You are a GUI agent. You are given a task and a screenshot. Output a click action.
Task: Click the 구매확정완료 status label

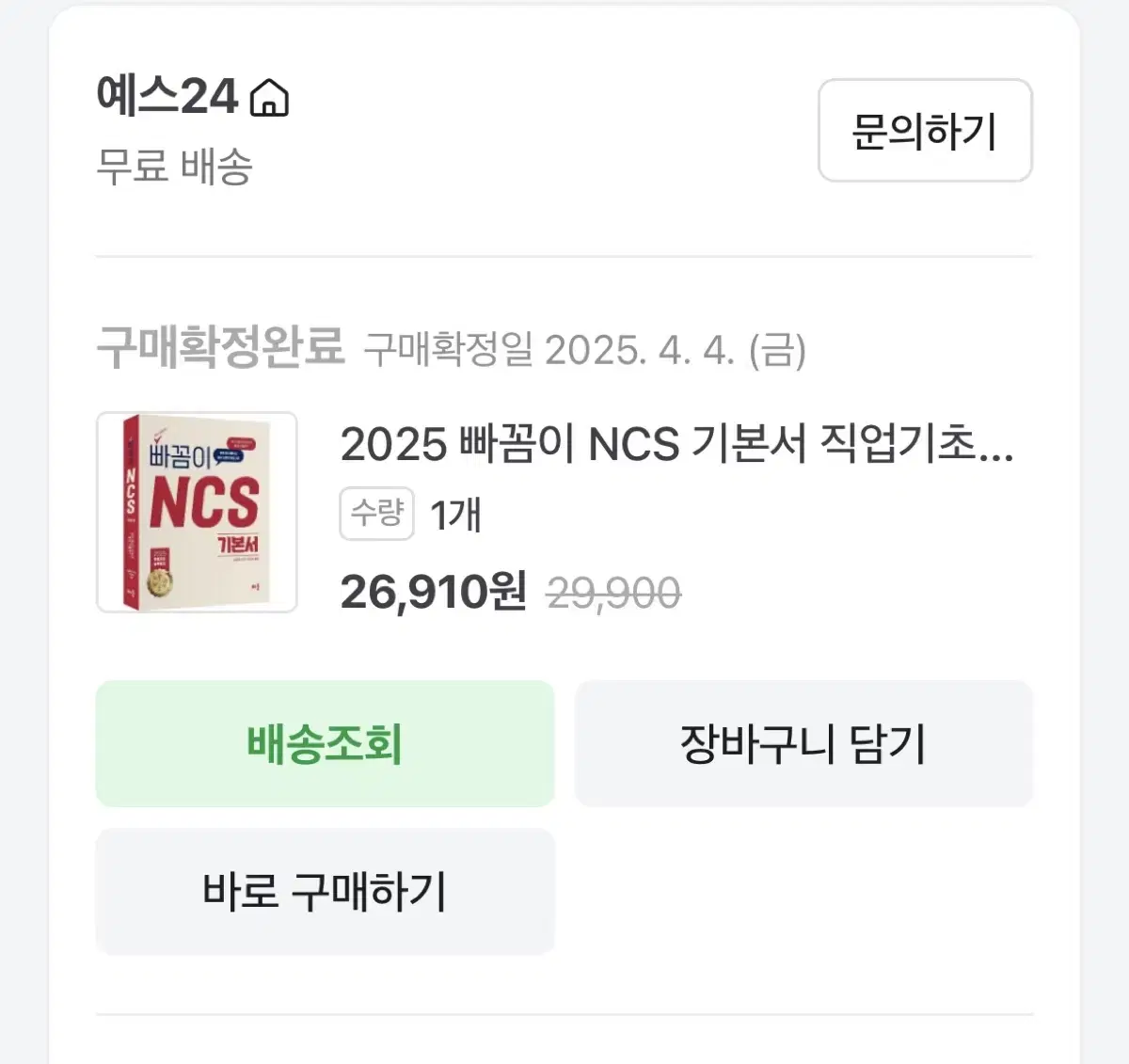tap(221, 348)
